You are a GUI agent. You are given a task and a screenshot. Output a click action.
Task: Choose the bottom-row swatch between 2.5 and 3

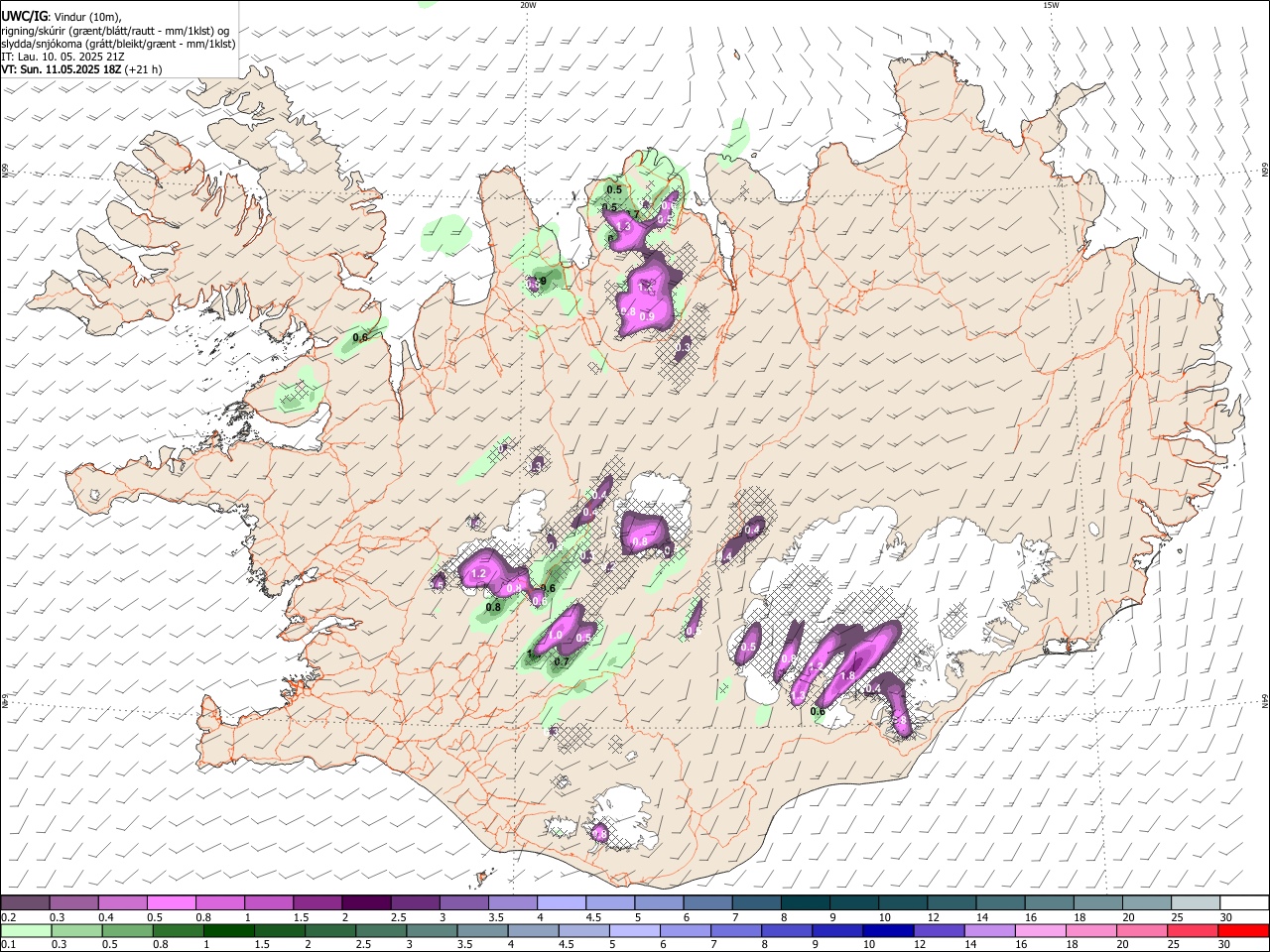point(380,931)
